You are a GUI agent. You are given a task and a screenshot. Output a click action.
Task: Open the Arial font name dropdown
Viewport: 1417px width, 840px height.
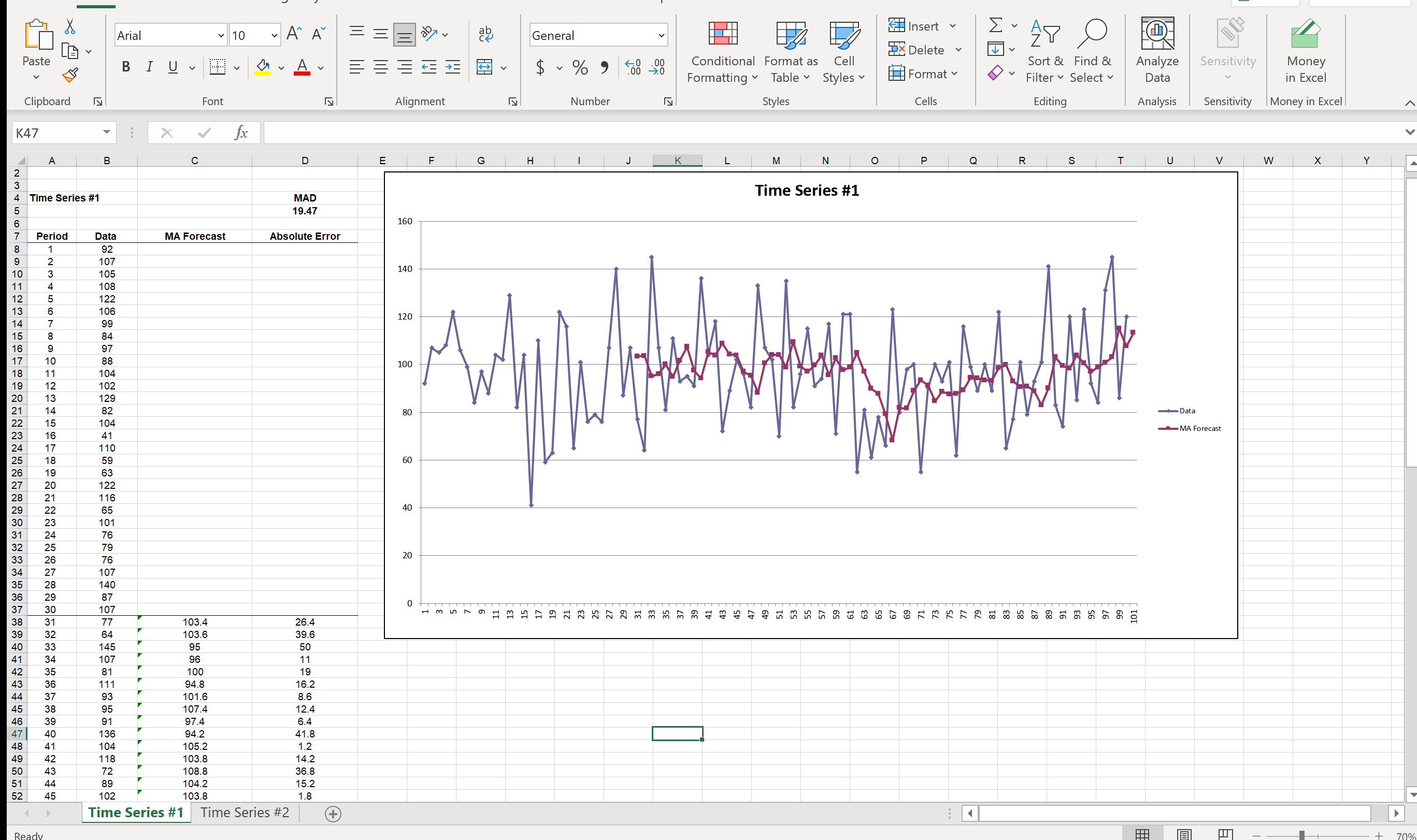click(x=221, y=36)
